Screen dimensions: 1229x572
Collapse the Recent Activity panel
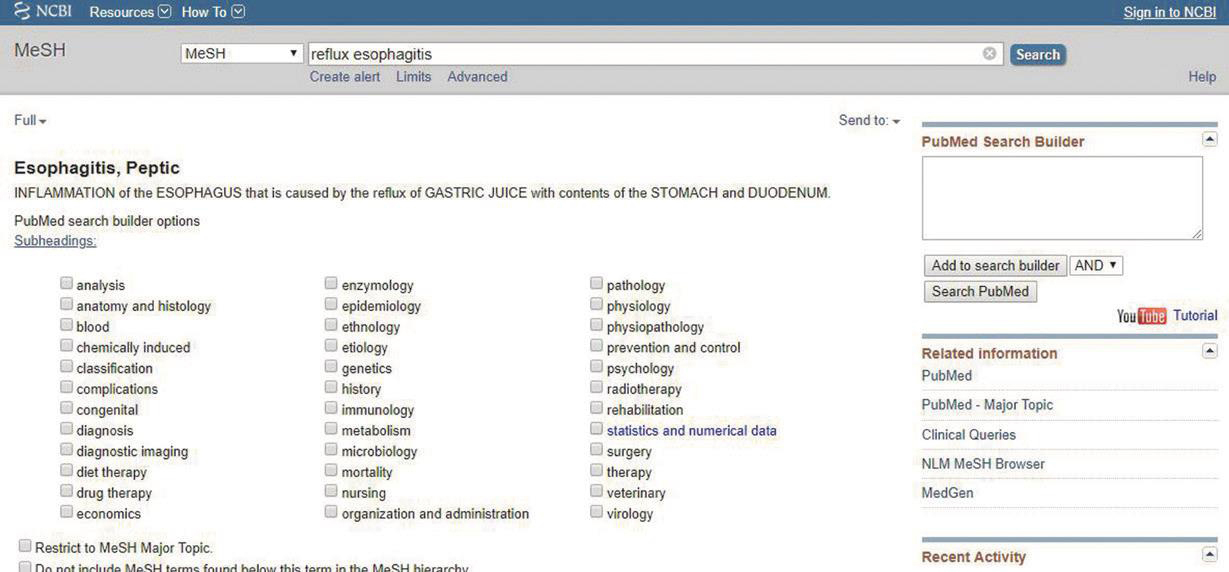tap(1210, 555)
